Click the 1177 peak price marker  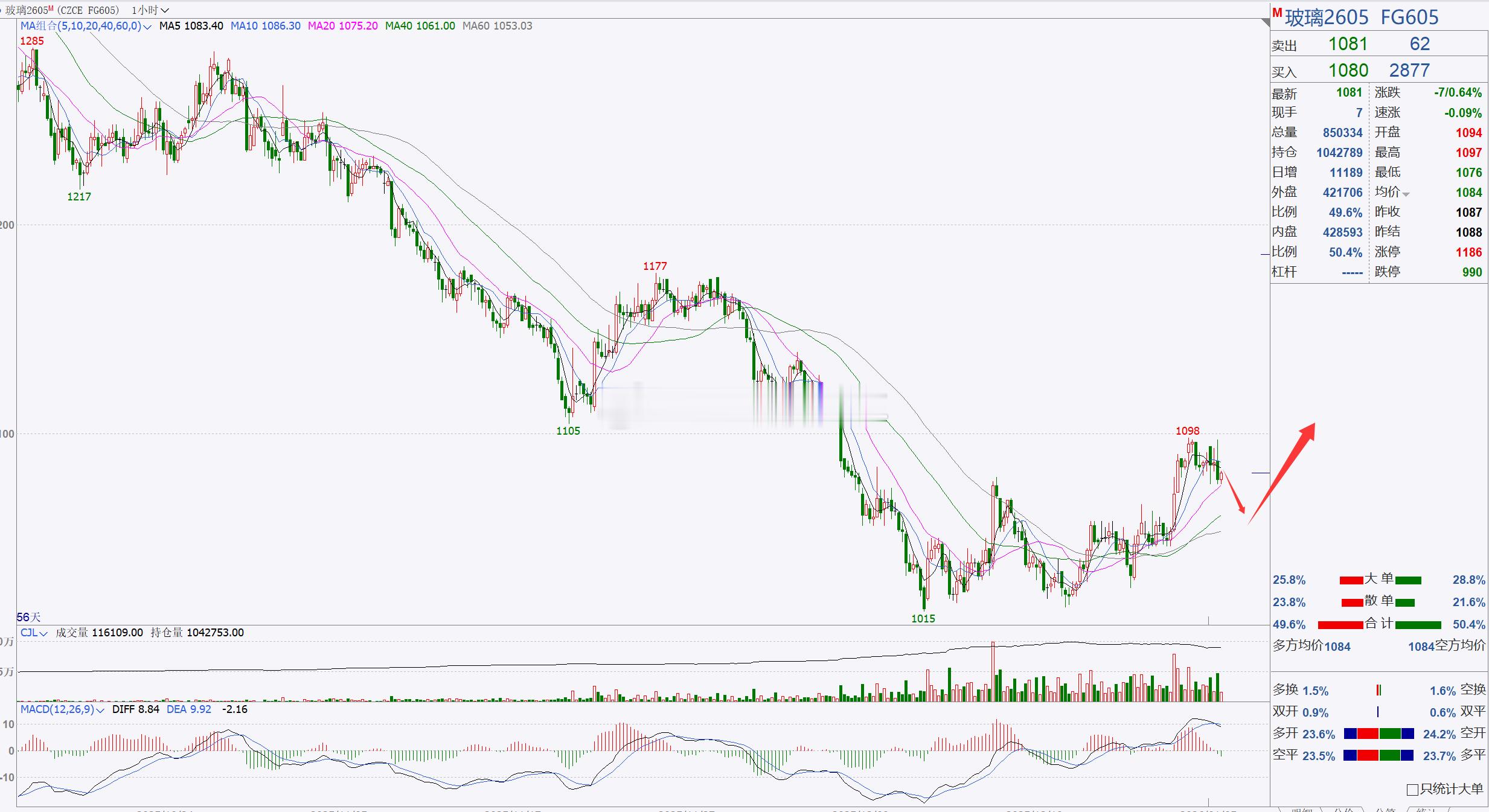tap(655, 266)
